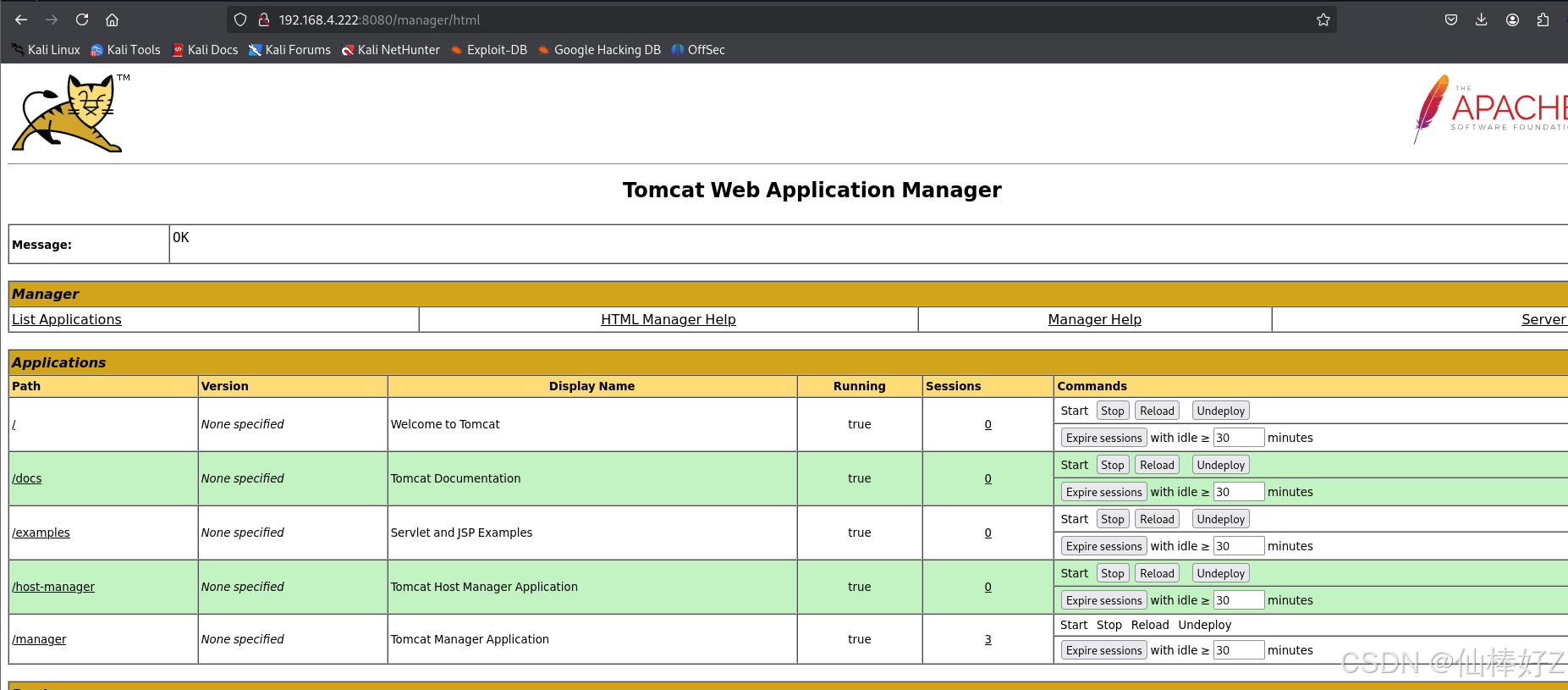Open the session count 0 link for /docs
1568x690 pixels.
pos(988,478)
